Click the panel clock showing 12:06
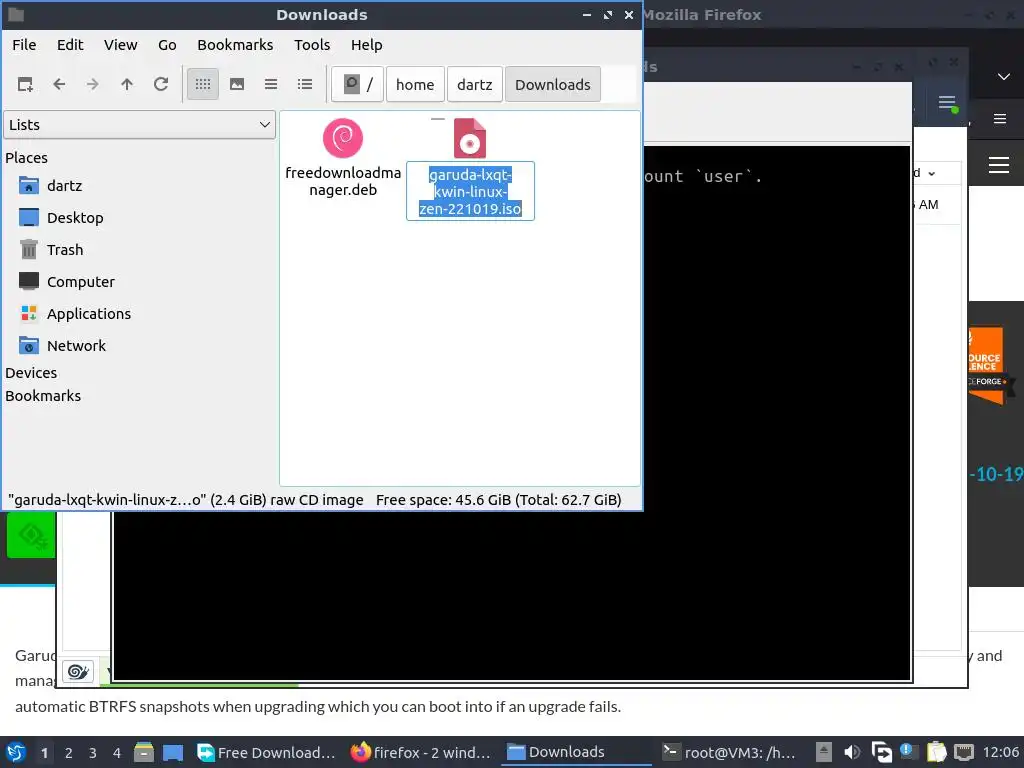 [x=1000, y=752]
